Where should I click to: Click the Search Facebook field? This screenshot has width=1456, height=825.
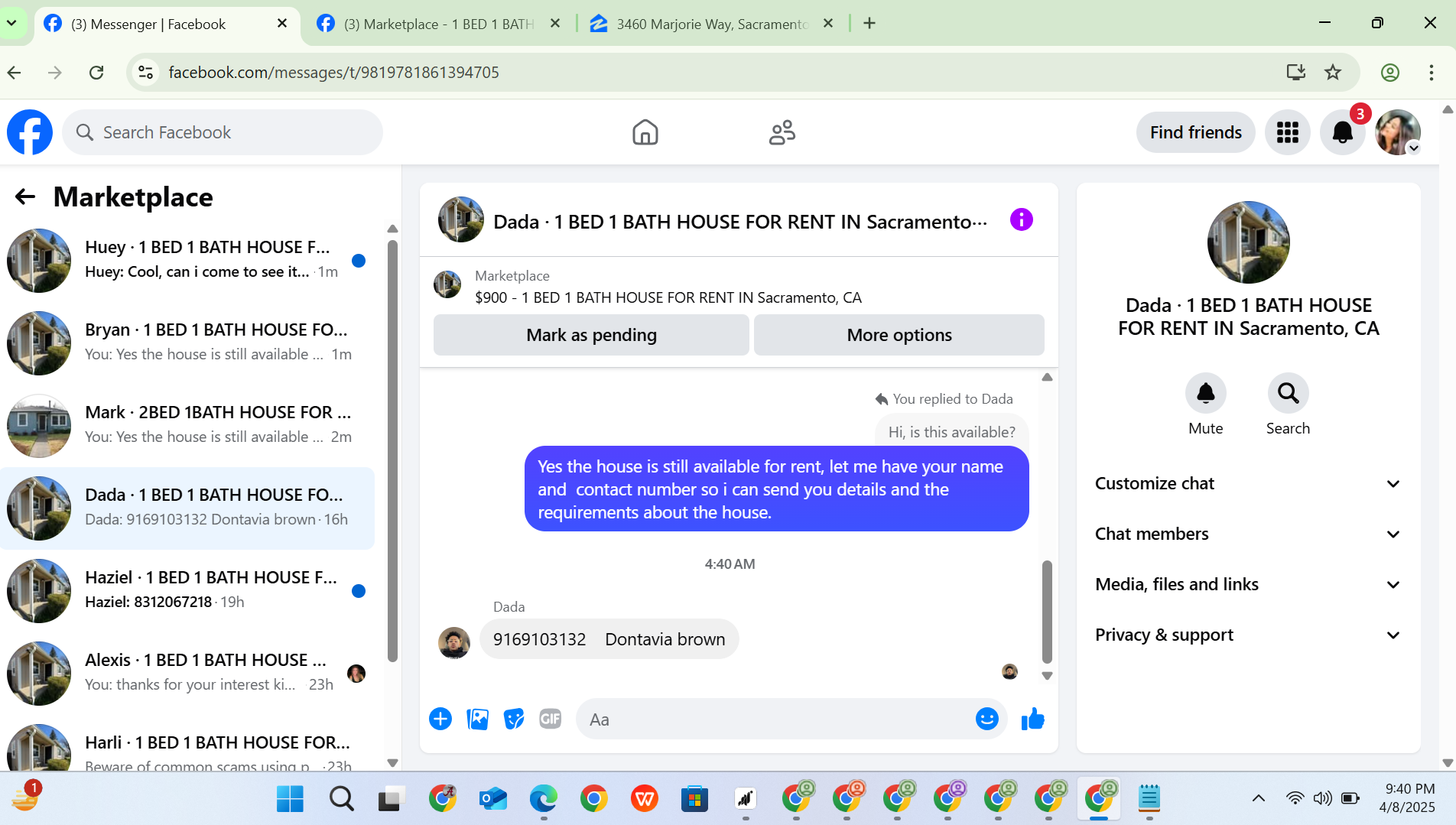(223, 132)
